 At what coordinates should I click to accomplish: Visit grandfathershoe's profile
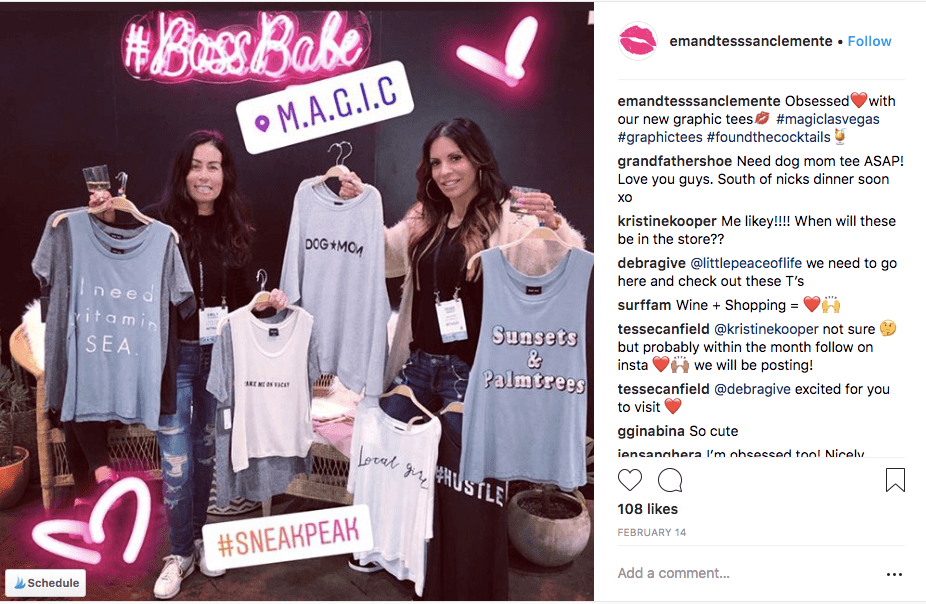(674, 161)
